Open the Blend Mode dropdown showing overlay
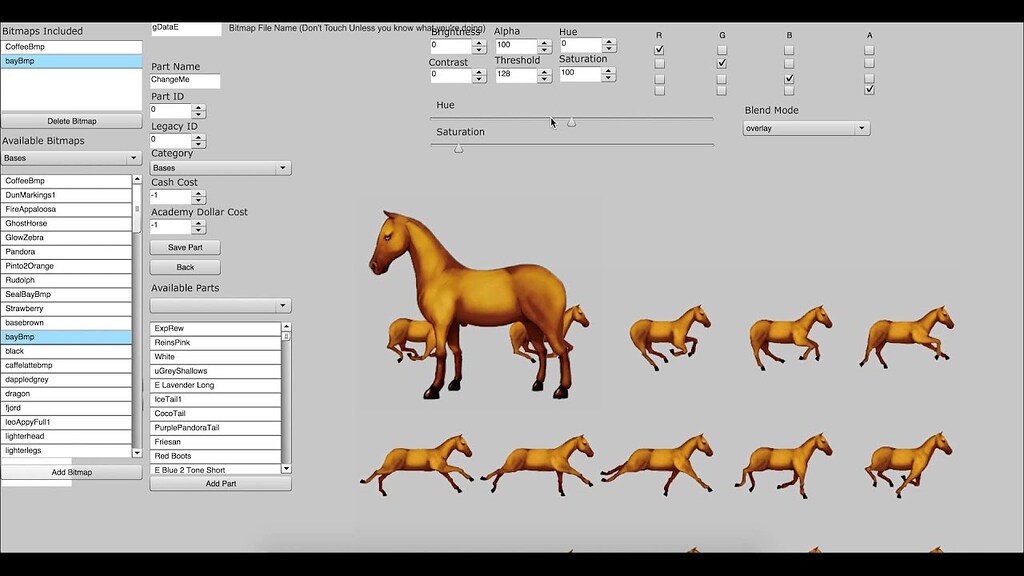This screenshot has height=576, width=1024. point(806,127)
